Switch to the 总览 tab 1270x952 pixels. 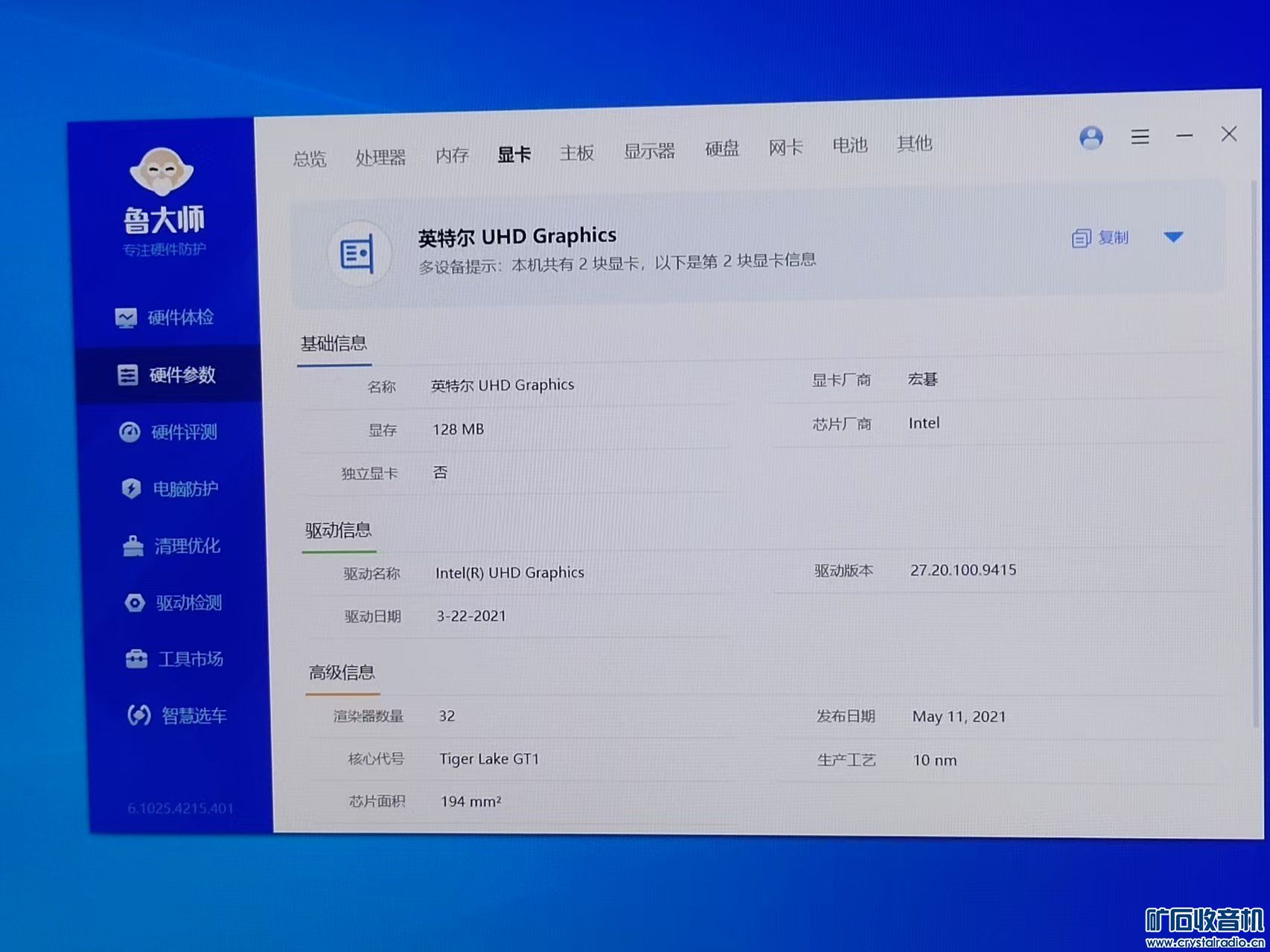click(310, 159)
